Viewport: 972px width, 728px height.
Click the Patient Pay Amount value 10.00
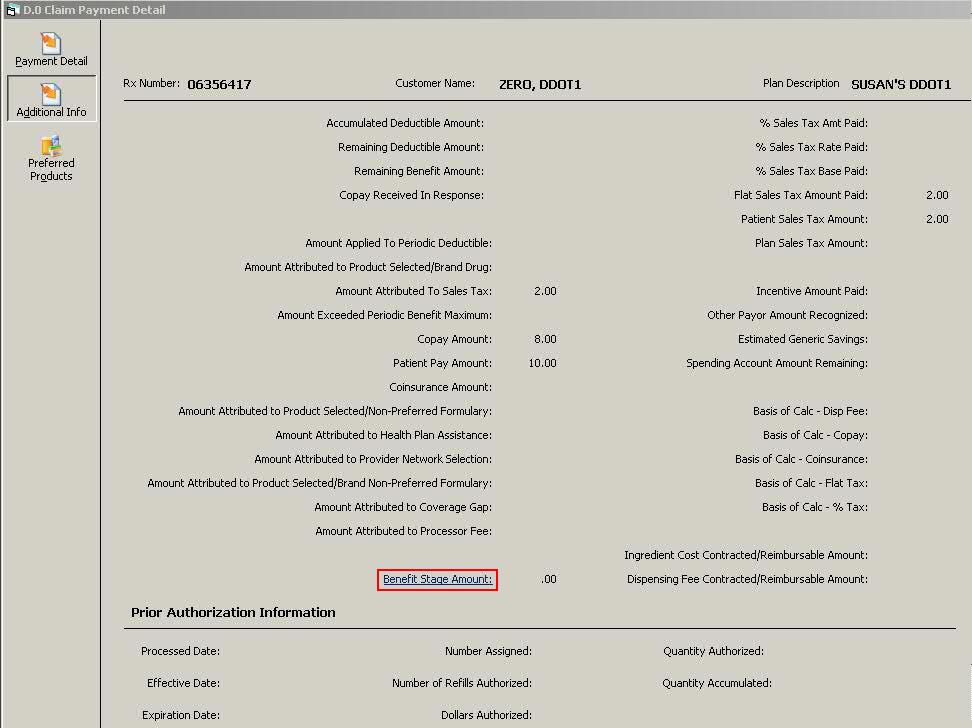coord(542,363)
